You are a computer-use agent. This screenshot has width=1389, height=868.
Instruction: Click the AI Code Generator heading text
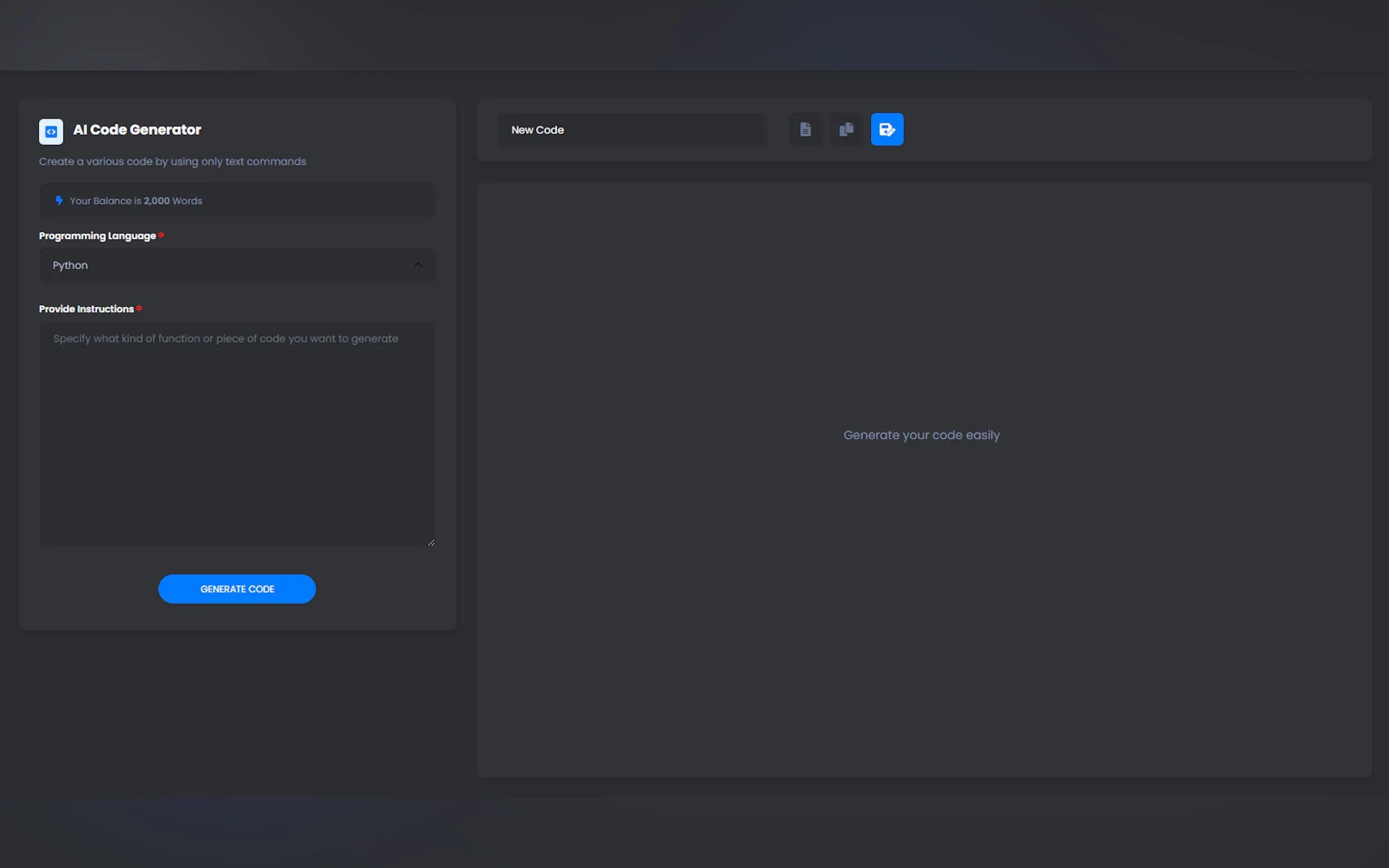pos(137,130)
